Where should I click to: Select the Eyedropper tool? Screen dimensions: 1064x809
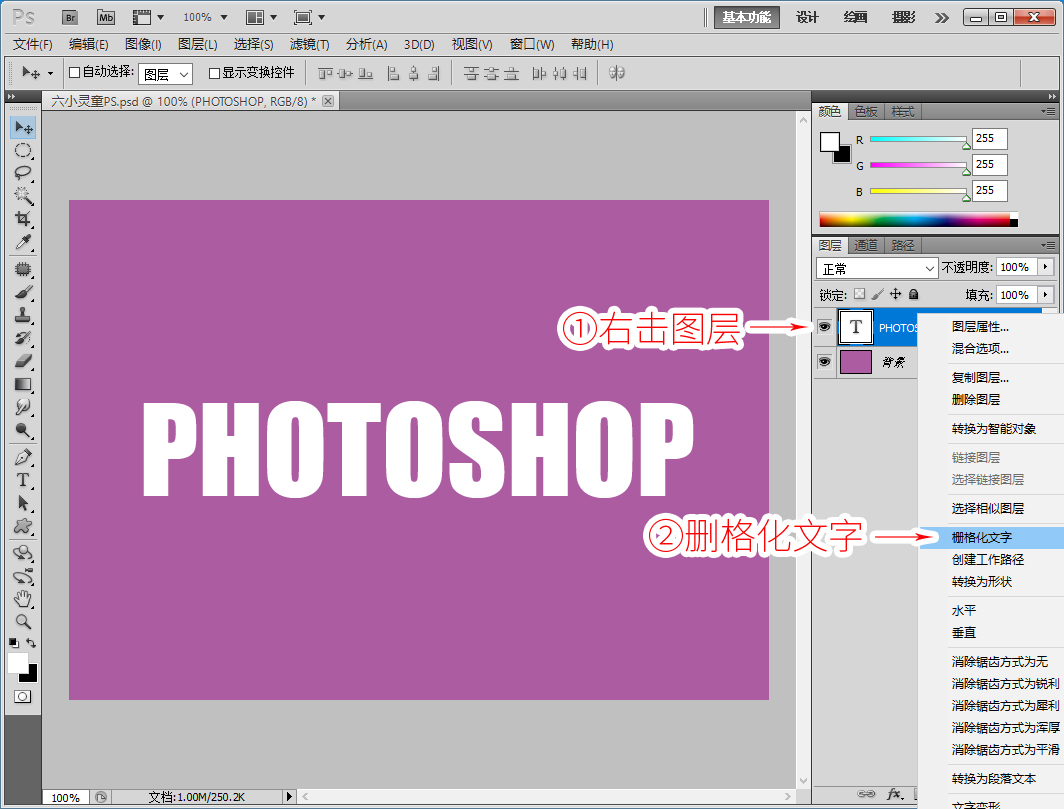pos(23,242)
